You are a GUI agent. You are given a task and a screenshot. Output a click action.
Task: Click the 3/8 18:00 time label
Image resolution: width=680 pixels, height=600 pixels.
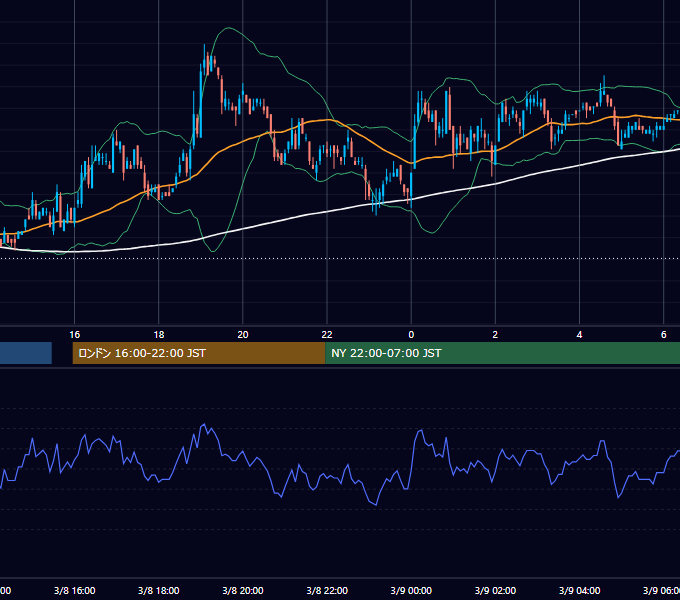point(159,590)
